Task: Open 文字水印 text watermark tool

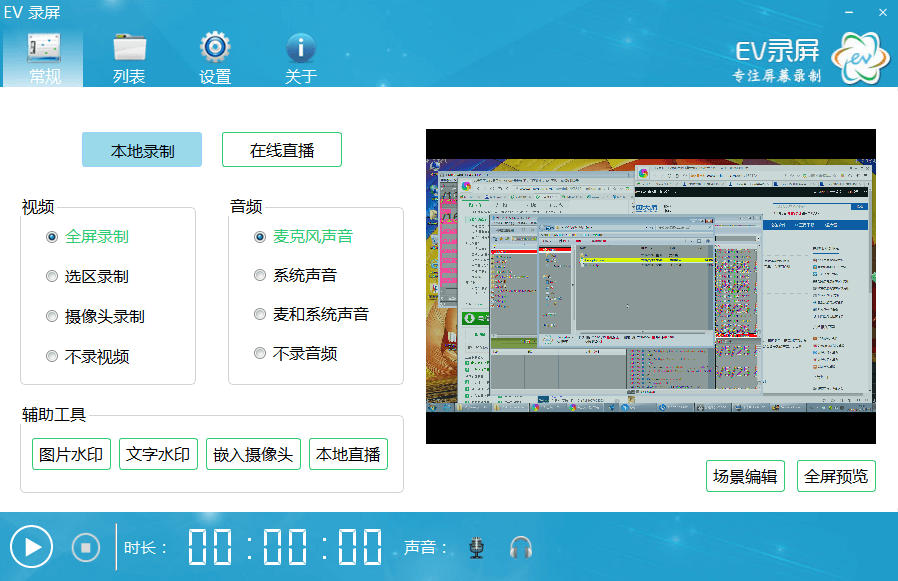Action: tap(158, 454)
